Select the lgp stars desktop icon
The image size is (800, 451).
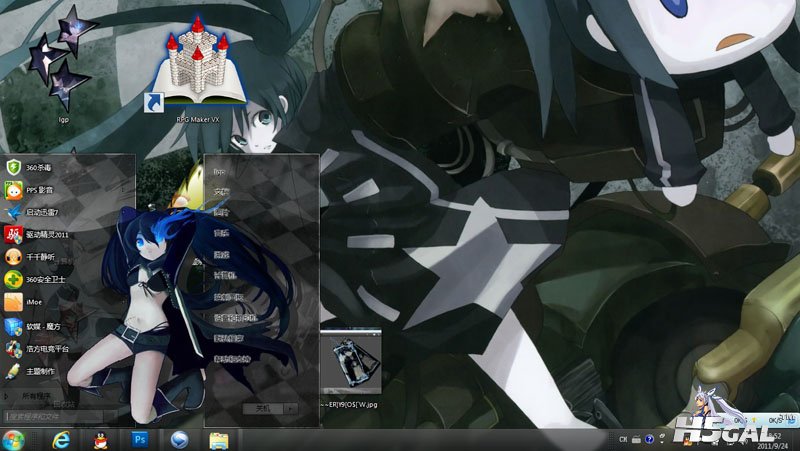pos(63,64)
